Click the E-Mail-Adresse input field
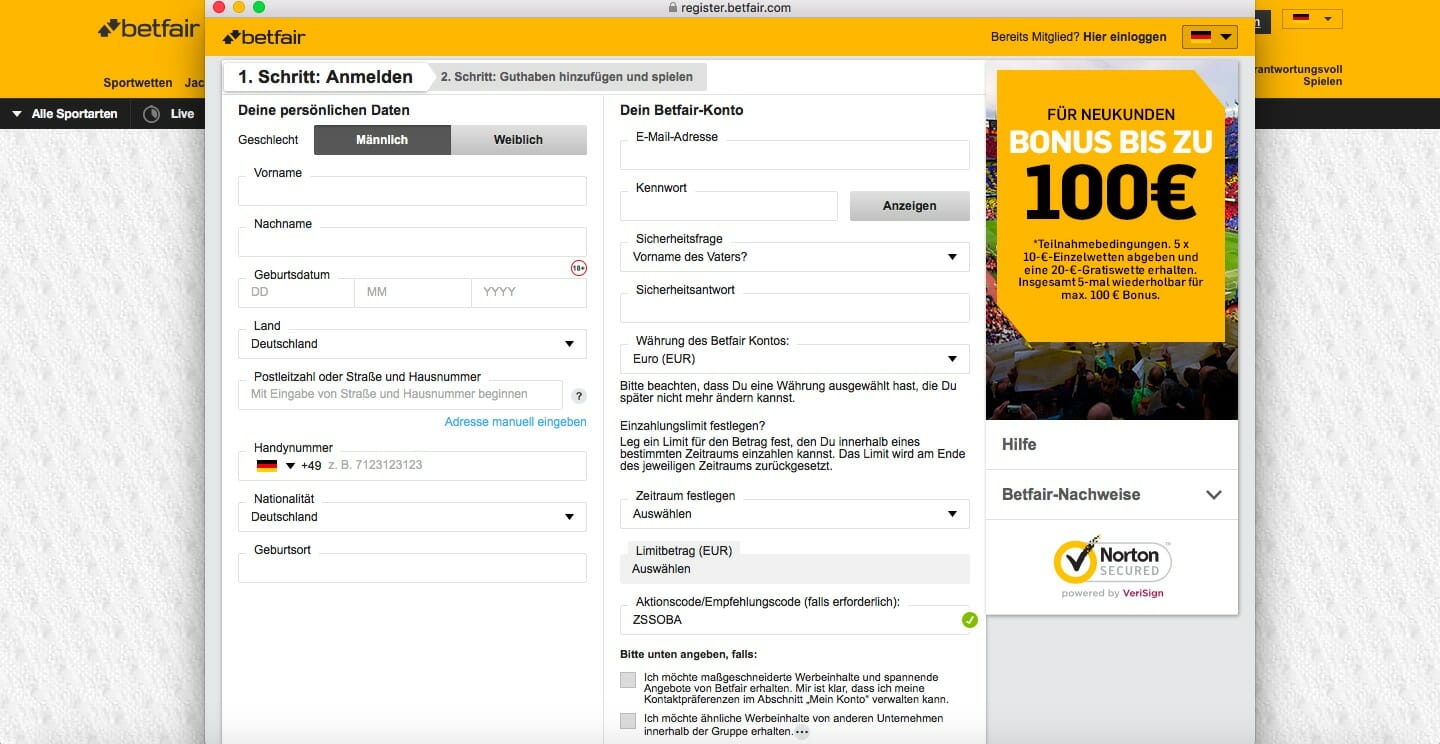This screenshot has height=744, width=1440. [x=795, y=155]
